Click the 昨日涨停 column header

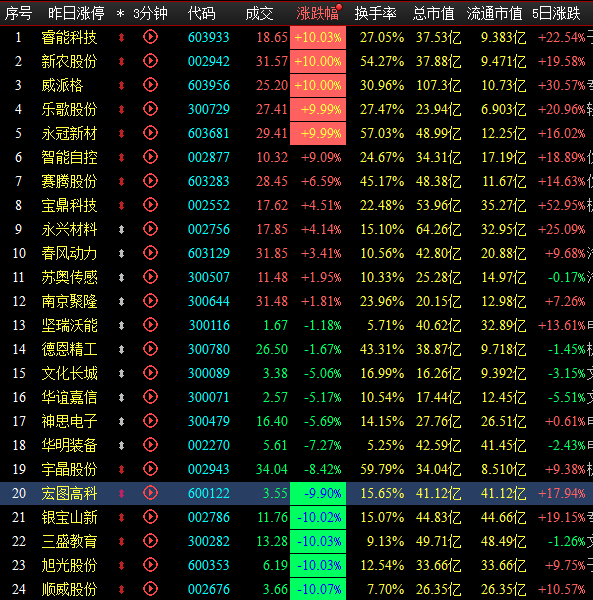[76, 14]
